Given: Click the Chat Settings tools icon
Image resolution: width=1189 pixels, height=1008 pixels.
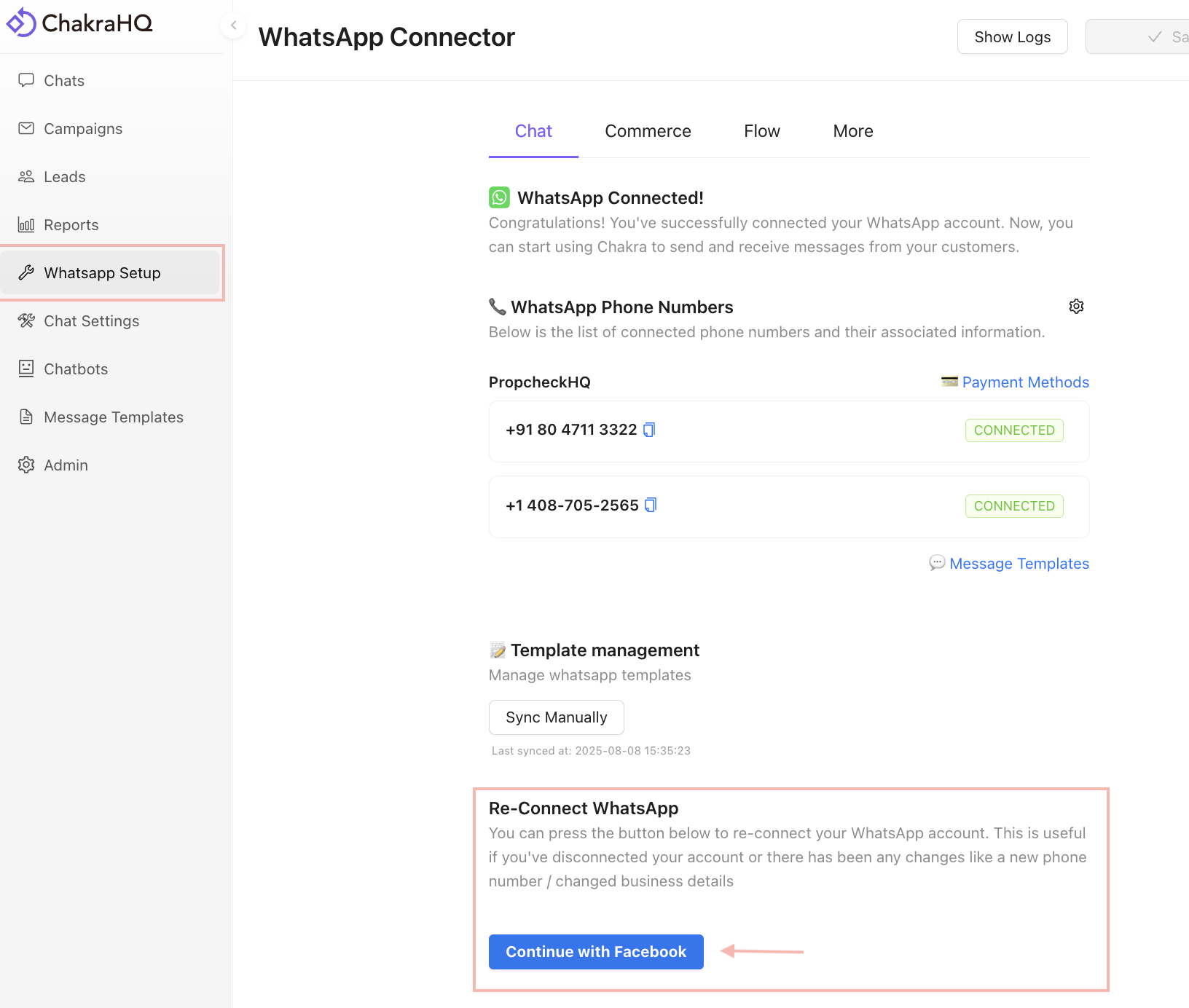Looking at the screenshot, I should pos(26,320).
